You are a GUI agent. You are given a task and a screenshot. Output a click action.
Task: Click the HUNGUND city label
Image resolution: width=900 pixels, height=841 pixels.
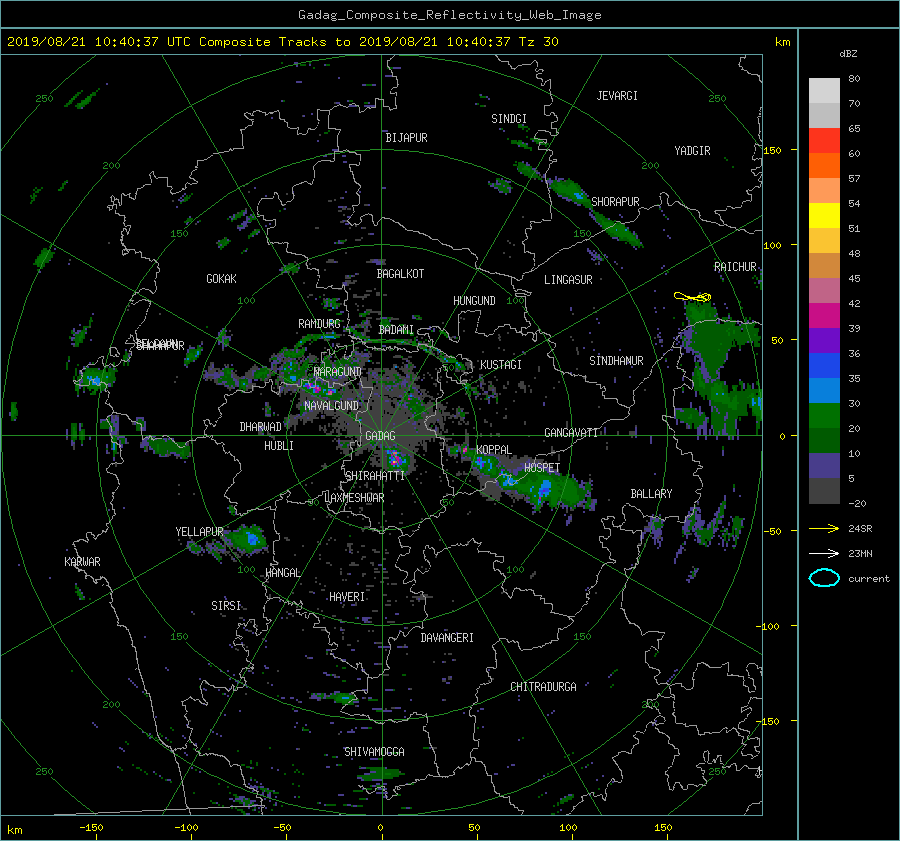pyautogui.click(x=474, y=301)
